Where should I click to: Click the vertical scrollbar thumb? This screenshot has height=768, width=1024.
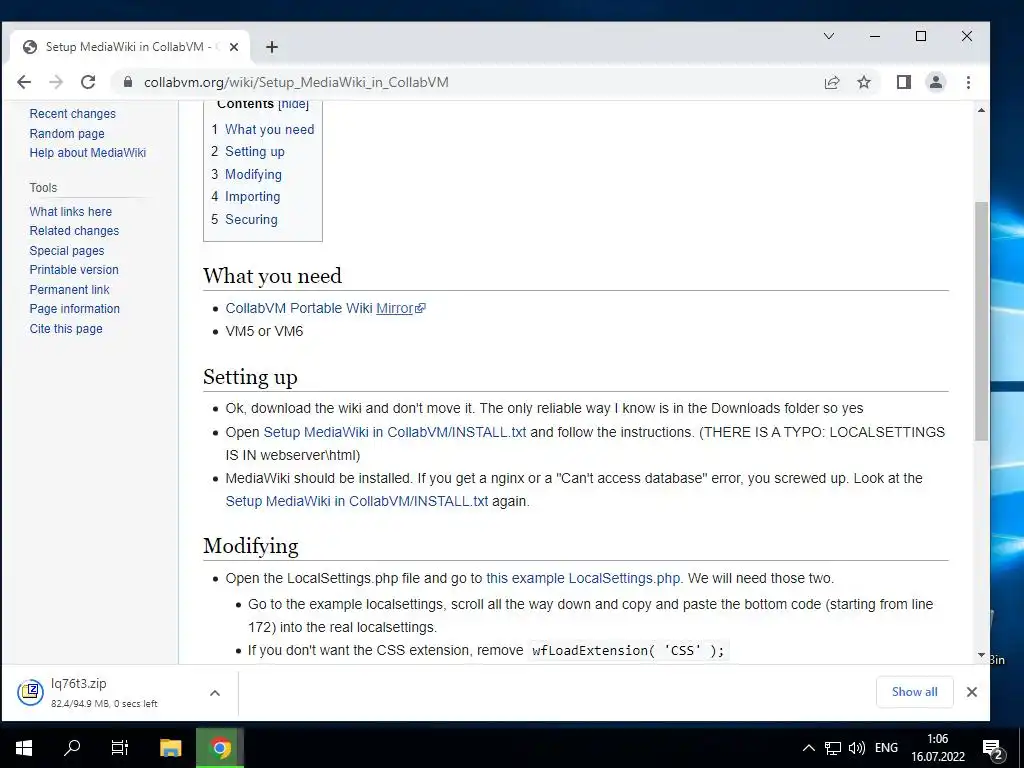(981, 321)
